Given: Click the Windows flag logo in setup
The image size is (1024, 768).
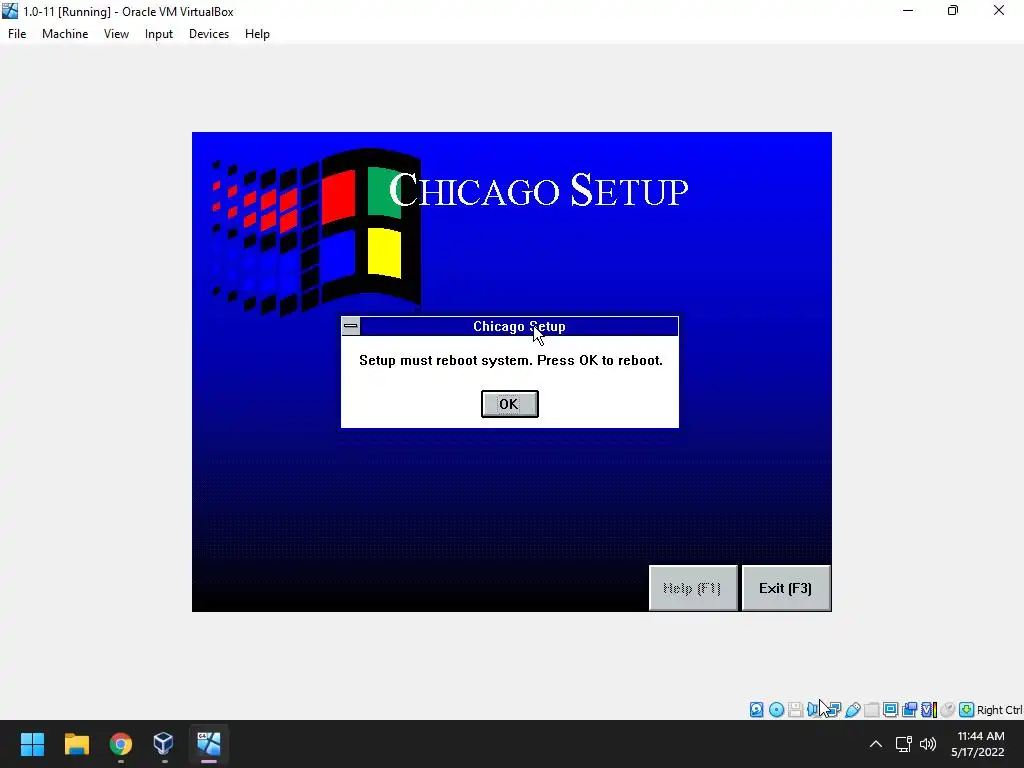Looking at the screenshot, I should pos(317,232).
